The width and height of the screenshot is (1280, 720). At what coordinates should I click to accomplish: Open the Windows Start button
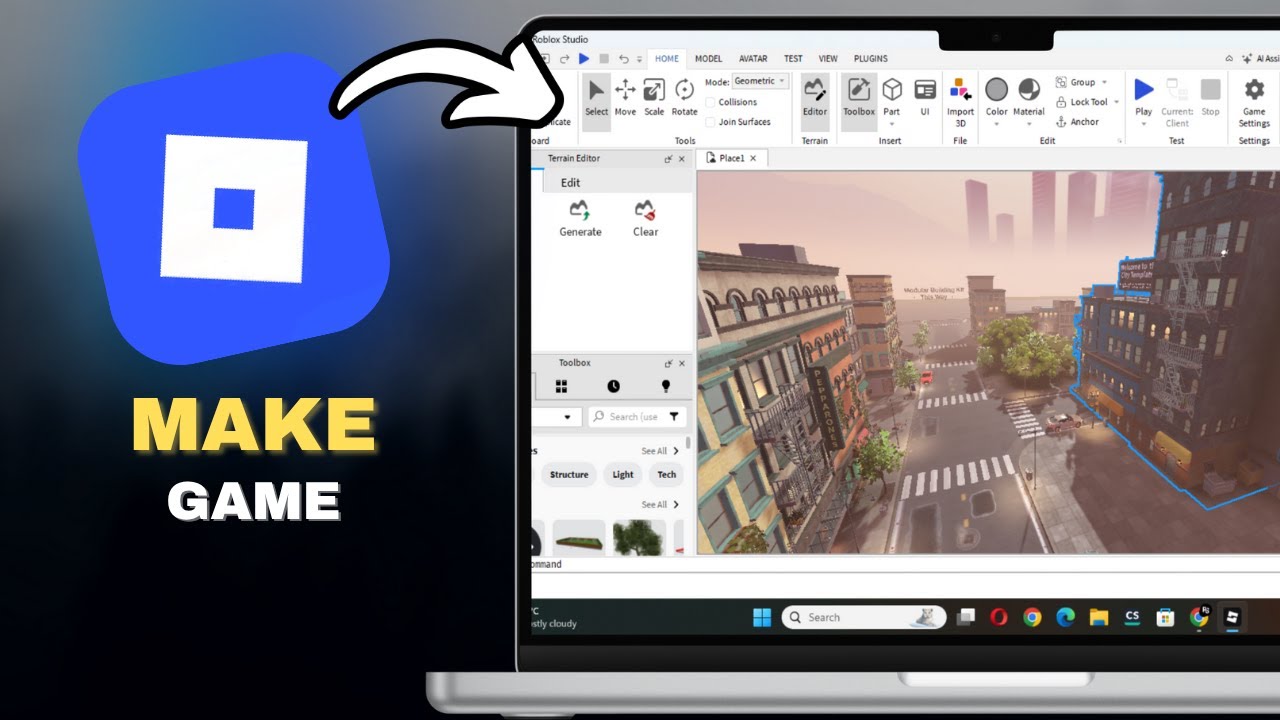[x=762, y=617]
